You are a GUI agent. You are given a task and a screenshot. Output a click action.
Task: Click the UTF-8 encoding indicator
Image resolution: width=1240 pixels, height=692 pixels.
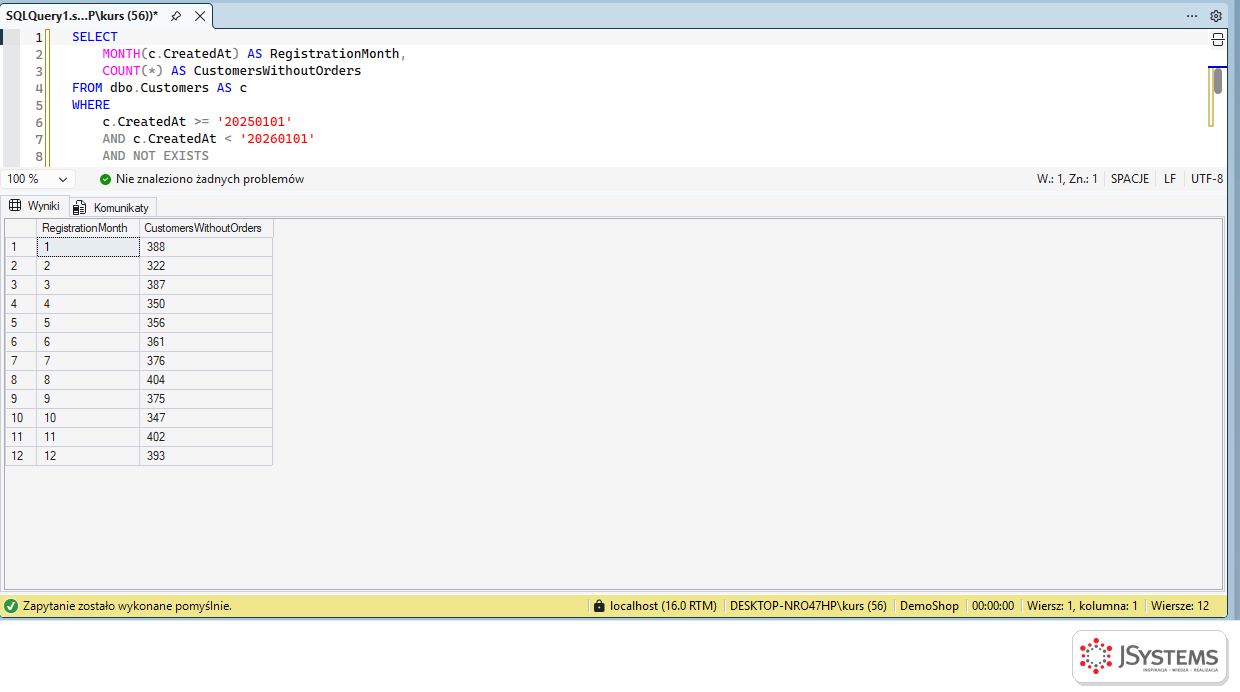(1207, 179)
